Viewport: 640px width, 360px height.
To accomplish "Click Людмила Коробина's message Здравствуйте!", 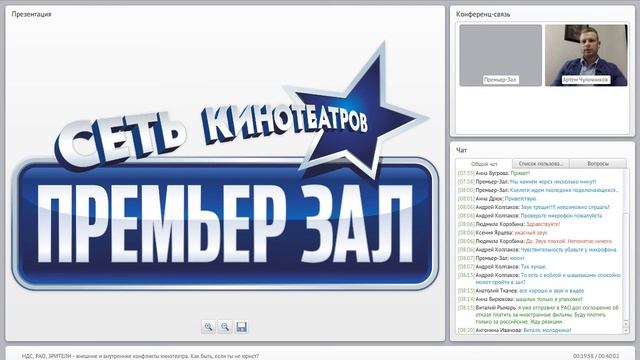I will click(543, 224).
